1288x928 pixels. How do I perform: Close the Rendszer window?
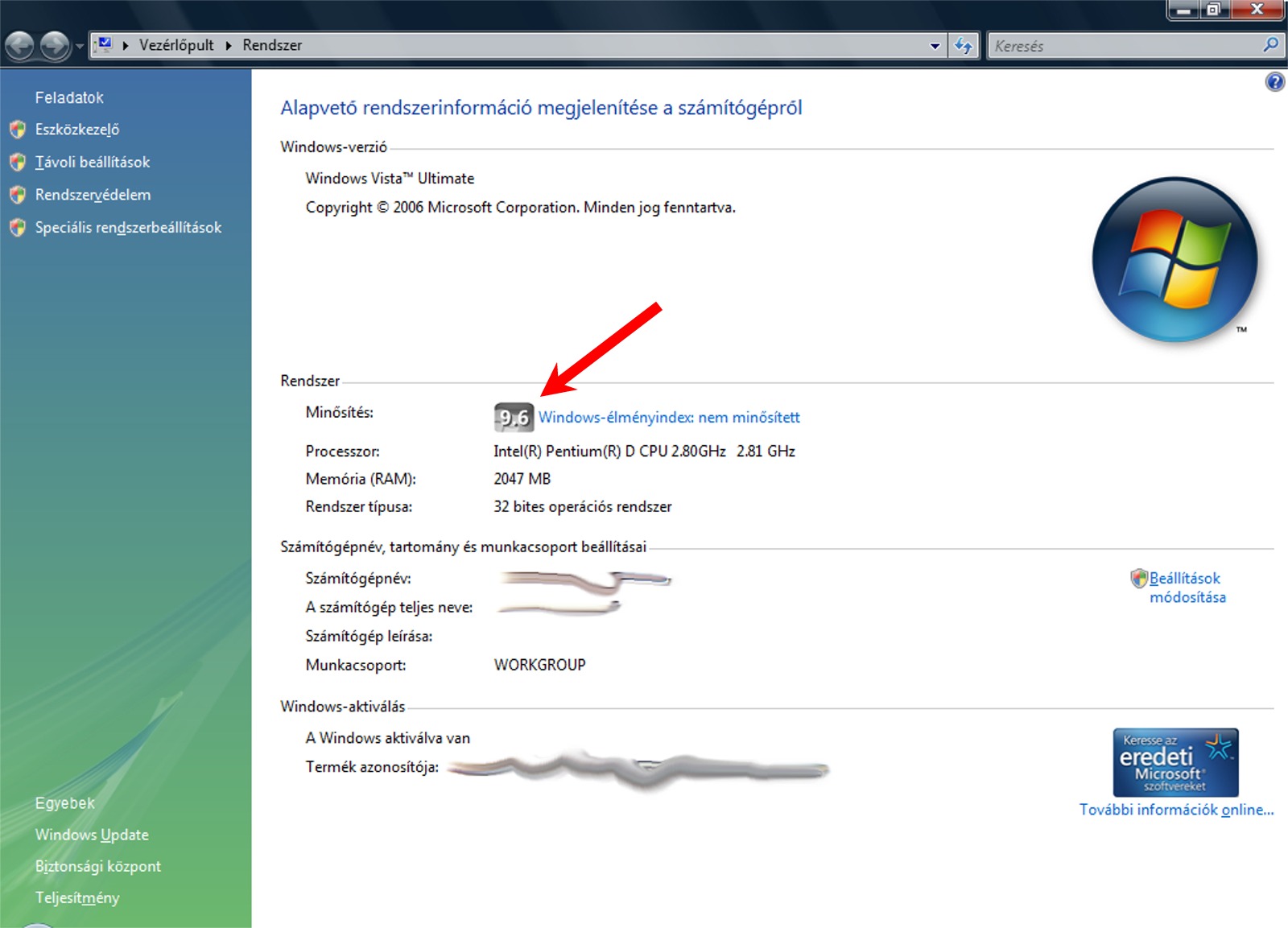[1257, 10]
